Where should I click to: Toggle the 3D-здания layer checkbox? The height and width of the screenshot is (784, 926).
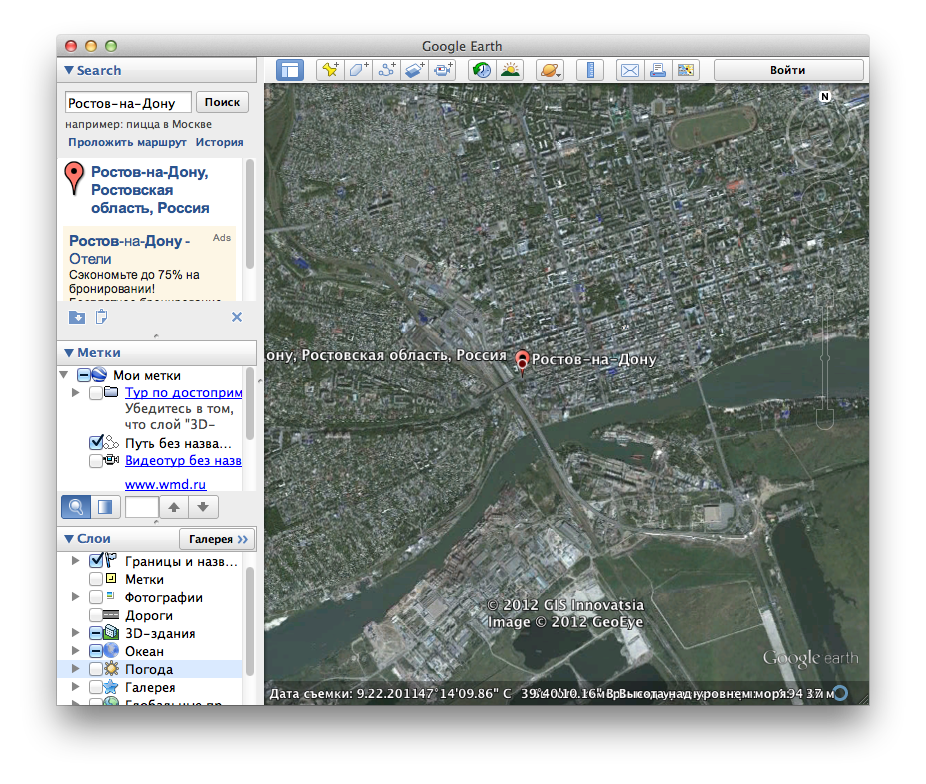pyautogui.click(x=96, y=633)
